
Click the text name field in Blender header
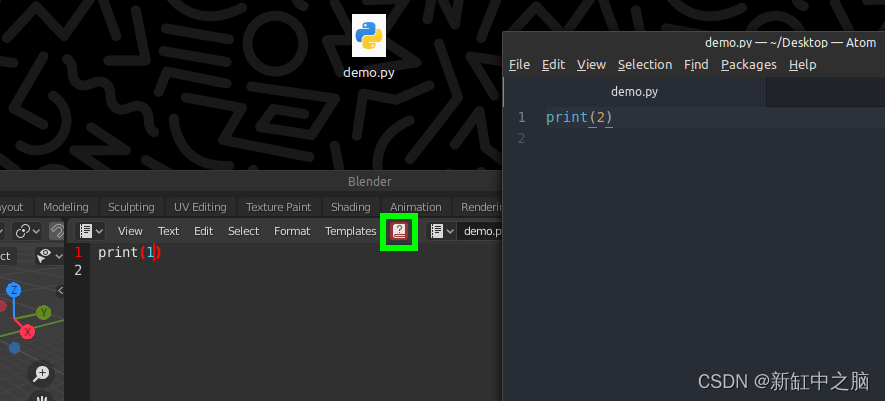pyautogui.click(x=481, y=231)
